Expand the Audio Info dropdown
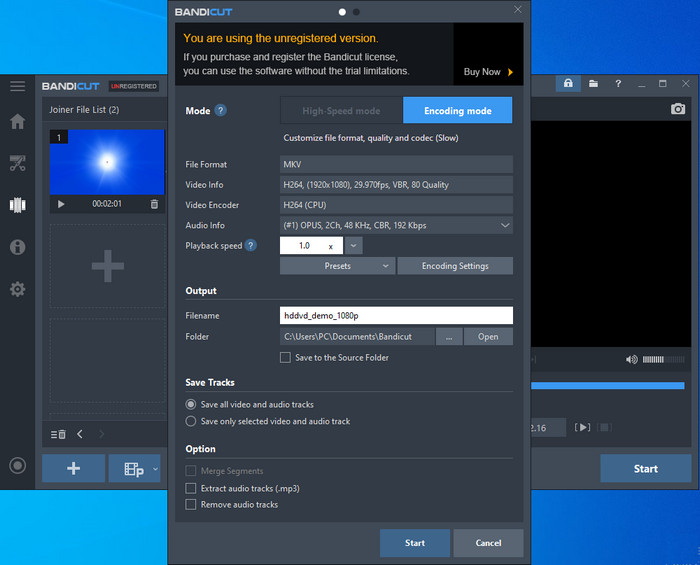This screenshot has height=565, width=700. (505, 226)
